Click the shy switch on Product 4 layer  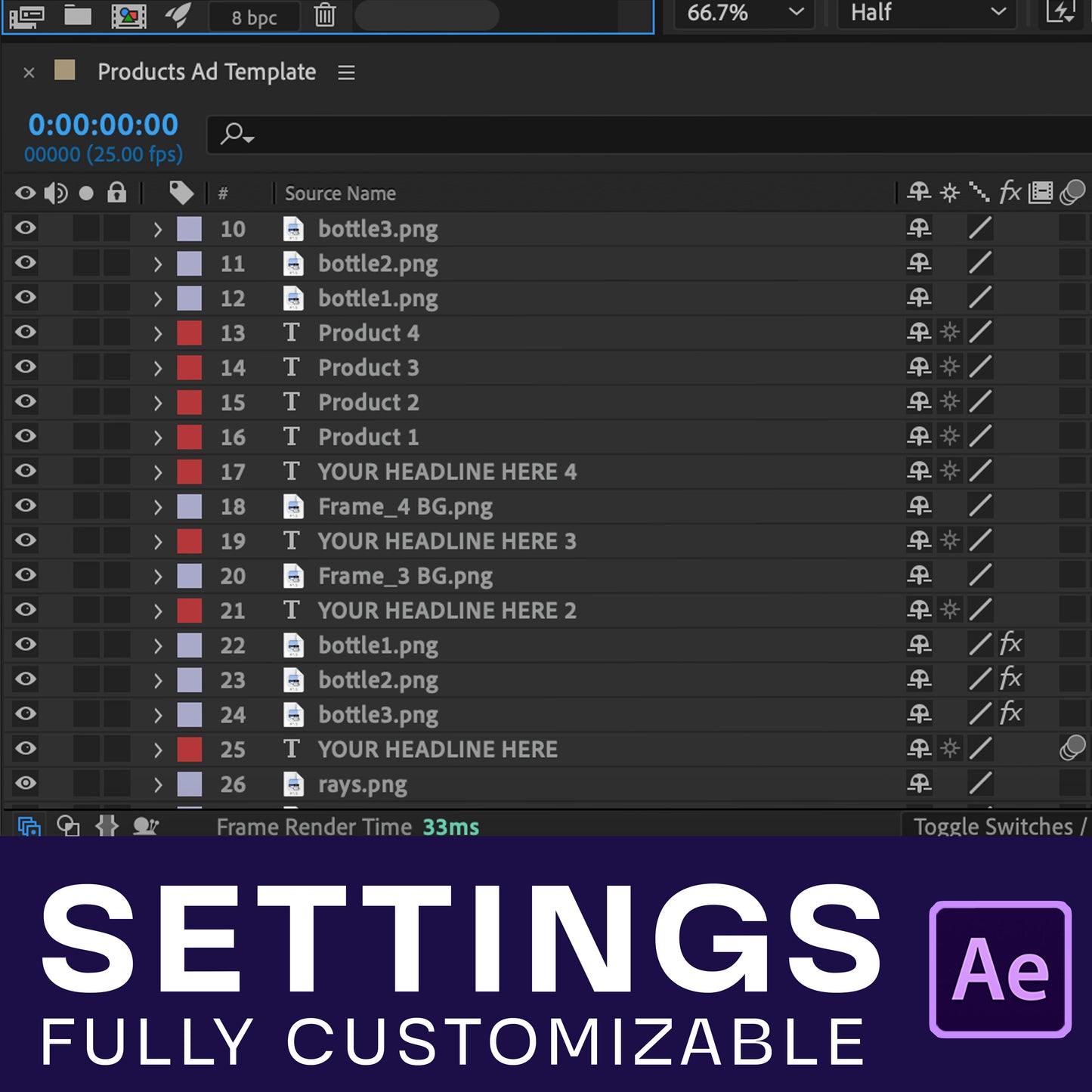click(x=919, y=333)
